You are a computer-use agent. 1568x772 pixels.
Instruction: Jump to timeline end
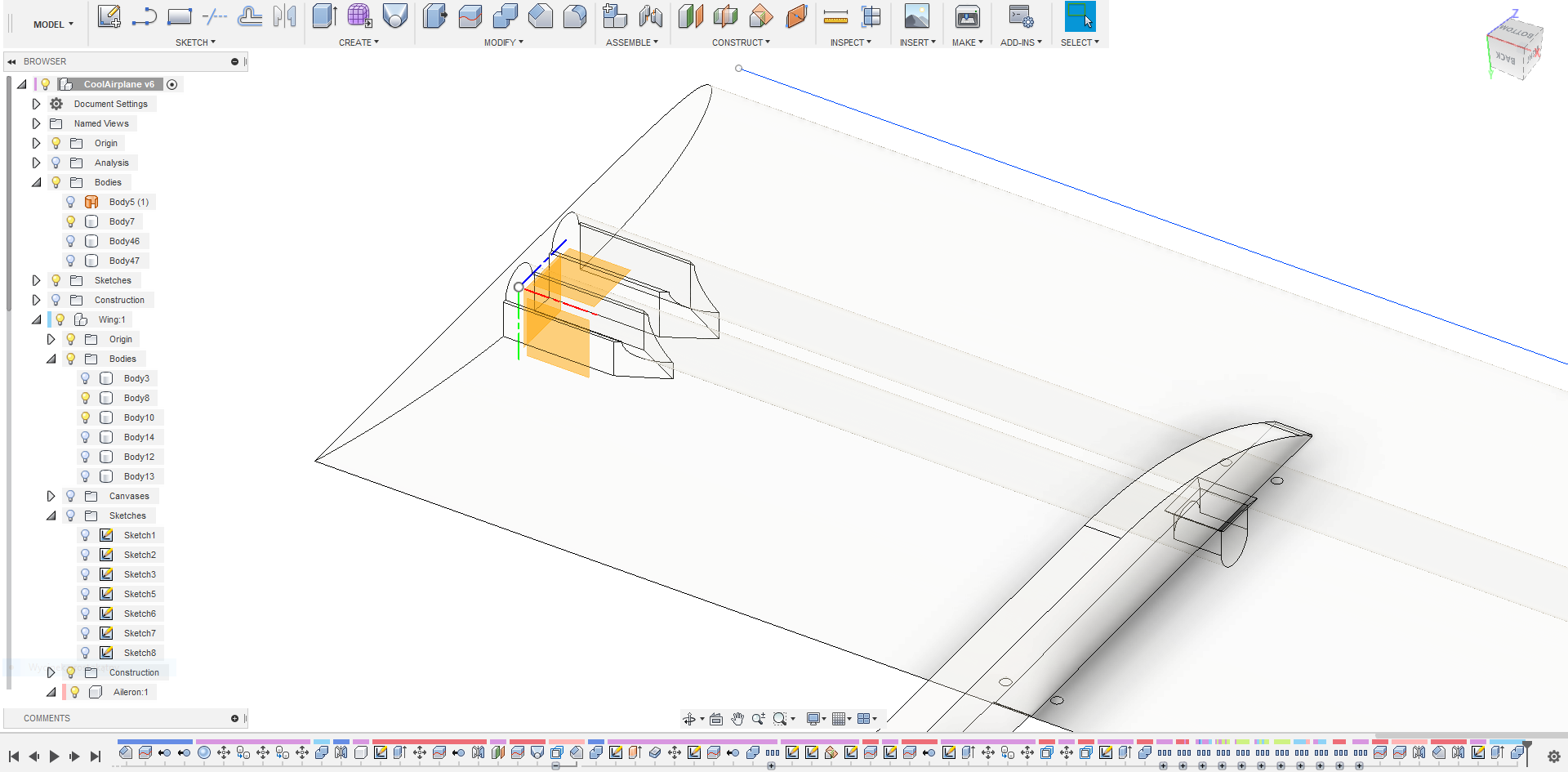95,756
